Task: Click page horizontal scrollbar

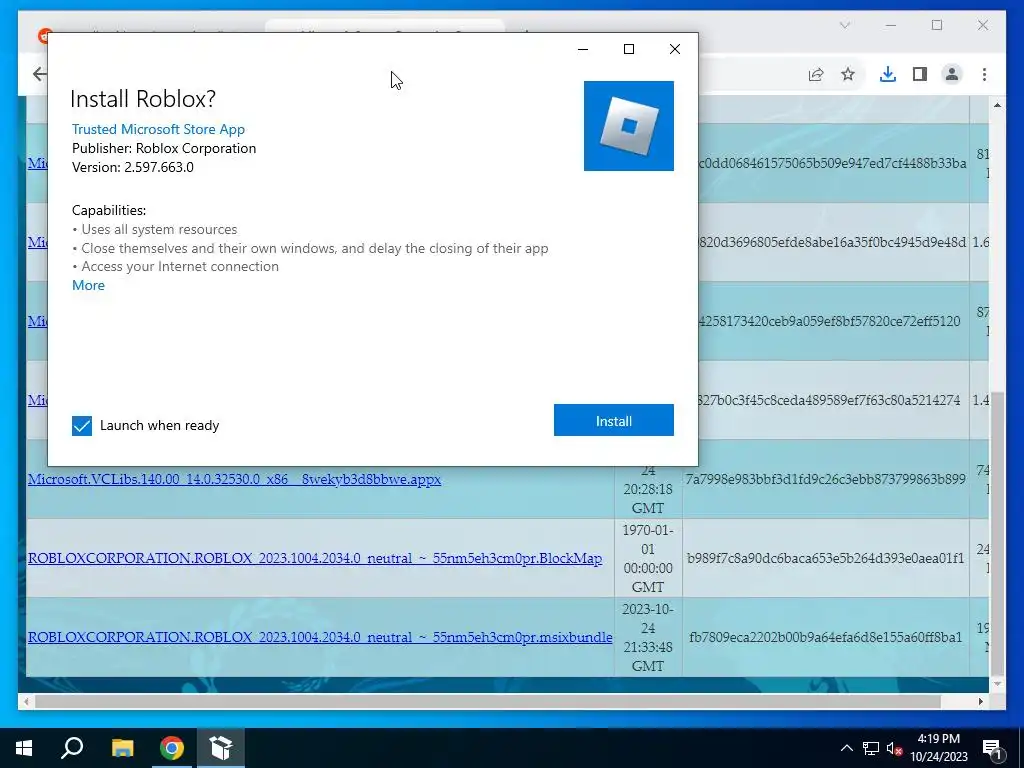Action: click(488, 701)
